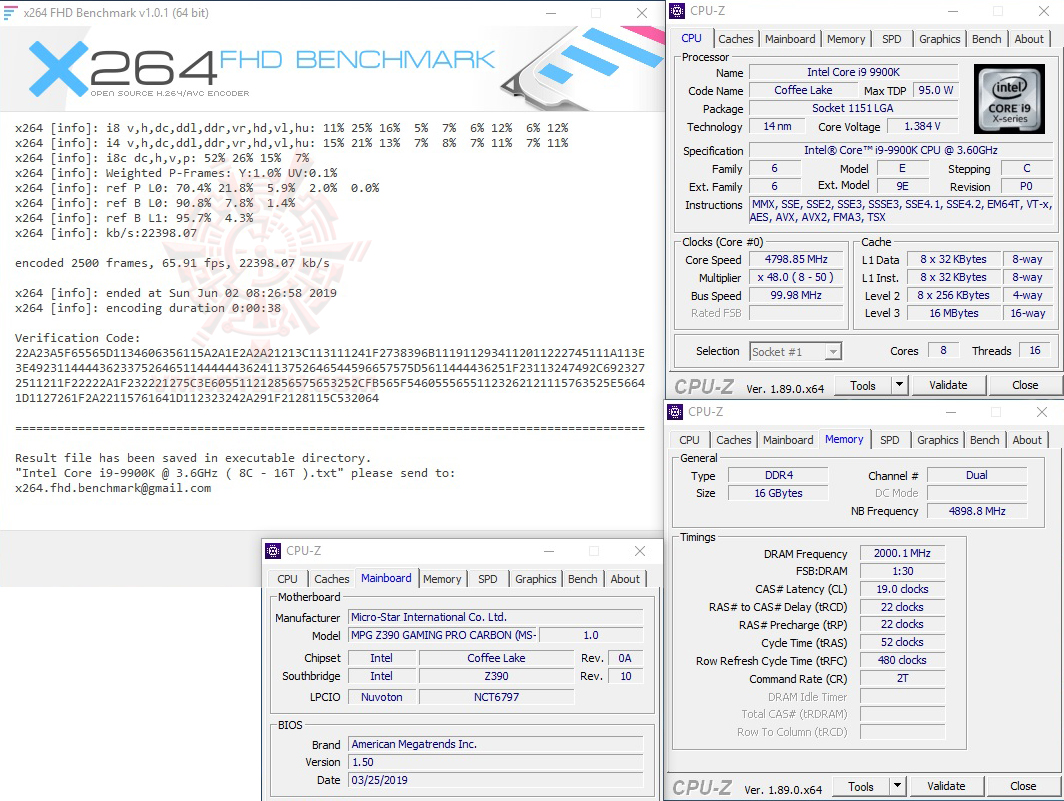Image resolution: width=1064 pixels, height=801 pixels.
Task: Click the Threads count field
Action: tap(1035, 351)
